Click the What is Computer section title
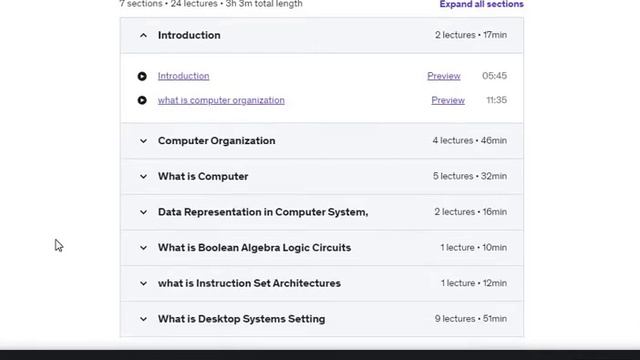The image size is (640, 360). pyautogui.click(x=203, y=176)
